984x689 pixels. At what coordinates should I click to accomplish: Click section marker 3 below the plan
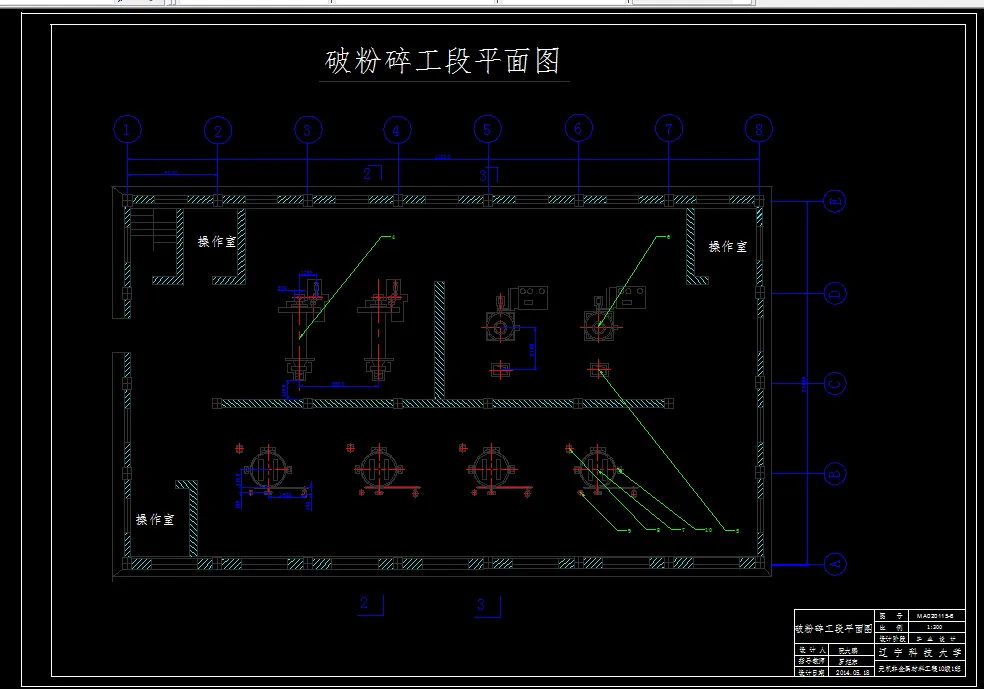pos(480,604)
